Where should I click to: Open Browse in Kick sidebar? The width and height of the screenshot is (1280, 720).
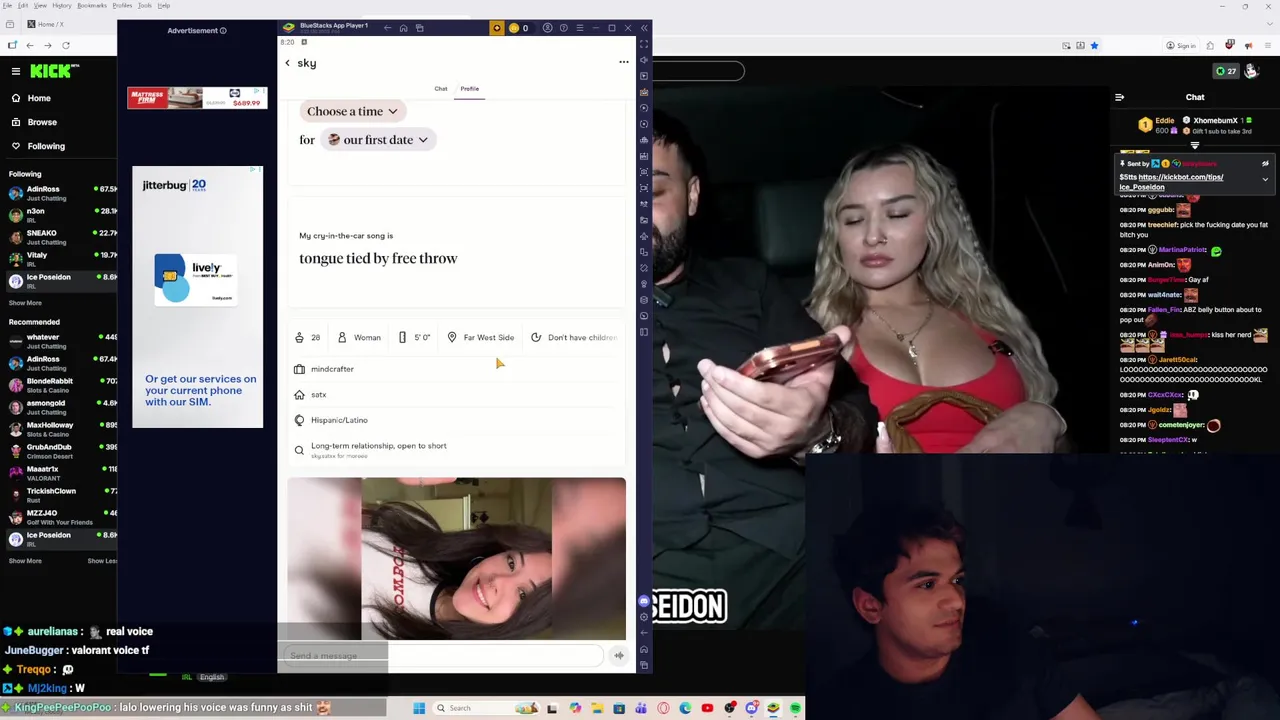pos(34,122)
